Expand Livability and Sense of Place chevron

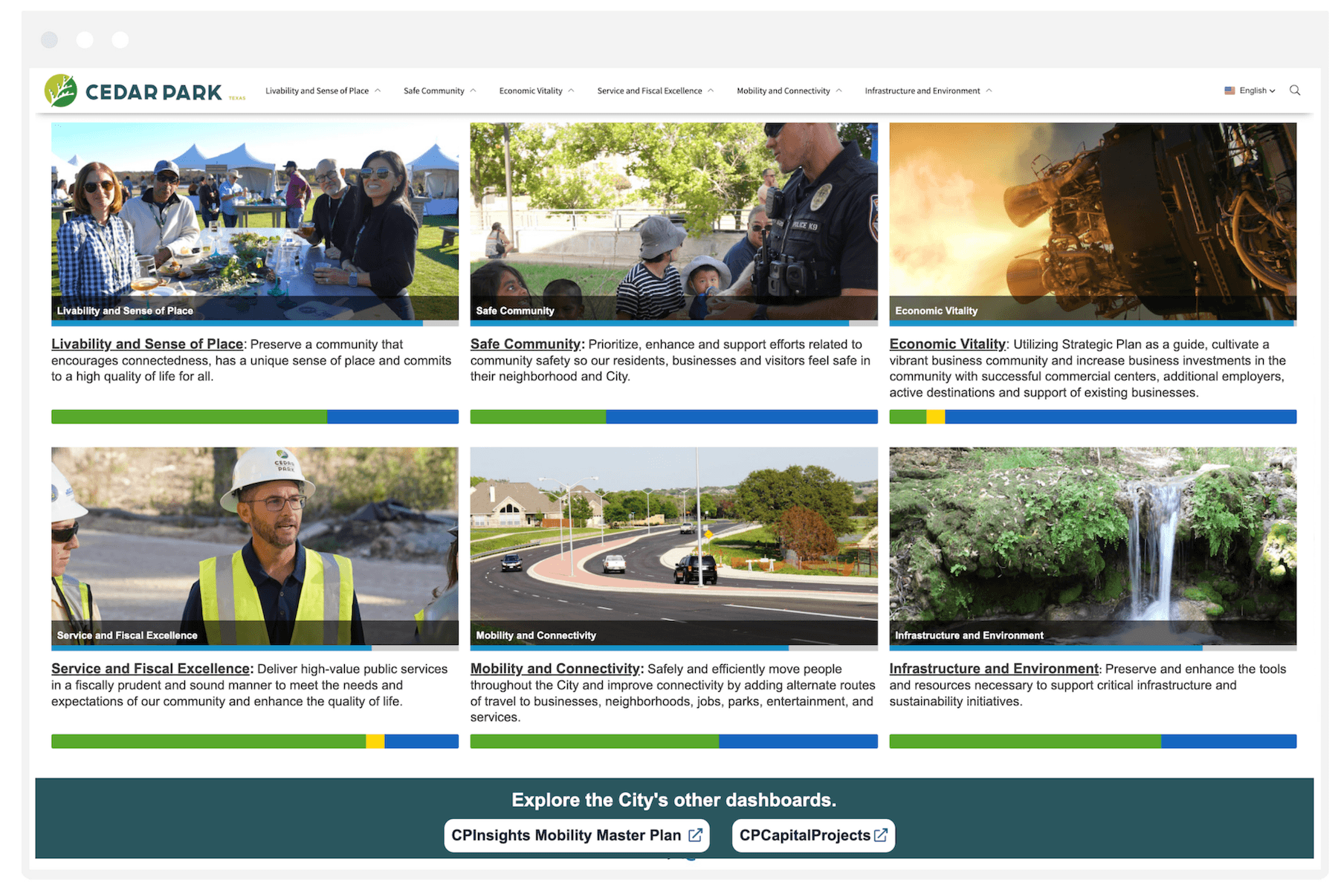[x=378, y=91]
